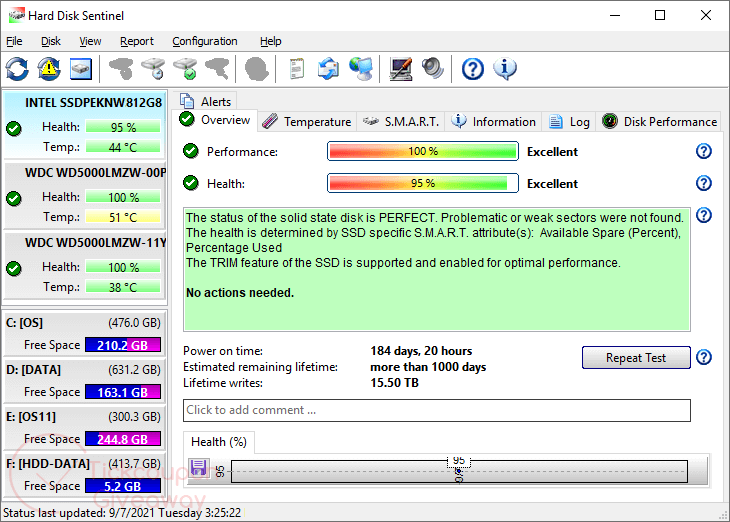Switch to the Temperature tab
This screenshot has height=522, width=730.
(x=307, y=122)
